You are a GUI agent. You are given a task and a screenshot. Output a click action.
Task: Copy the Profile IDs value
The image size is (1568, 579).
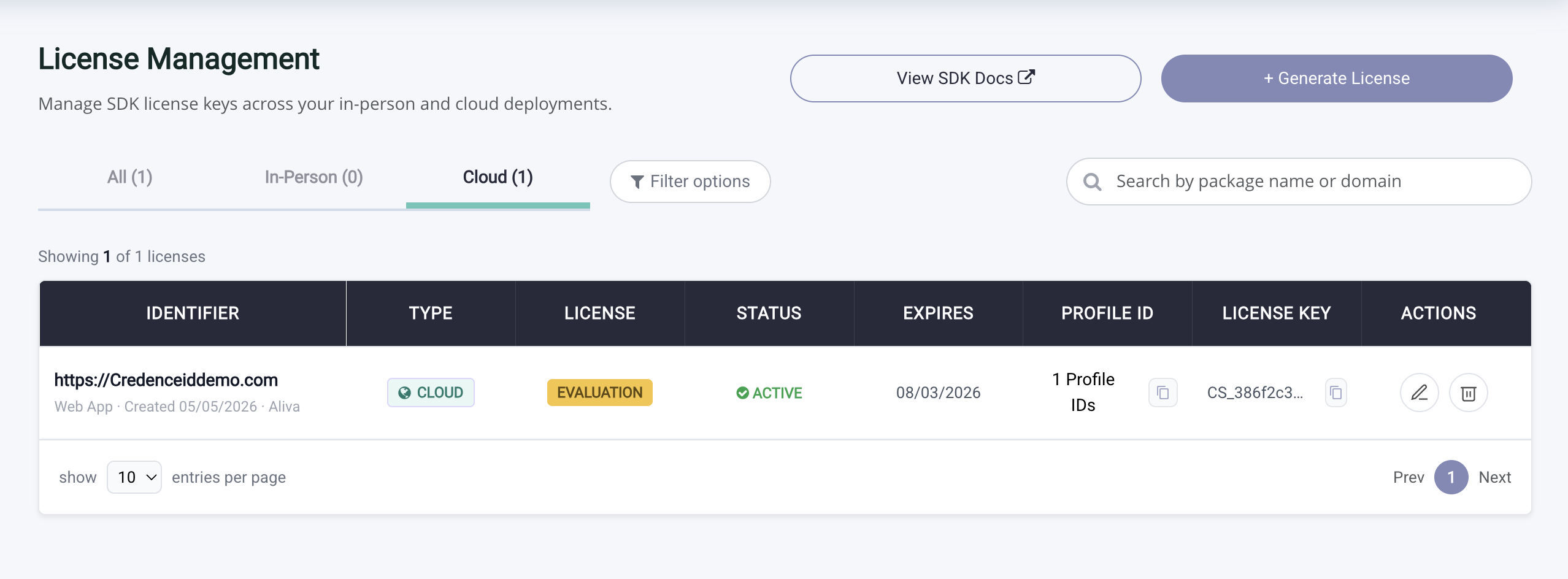click(x=1163, y=393)
